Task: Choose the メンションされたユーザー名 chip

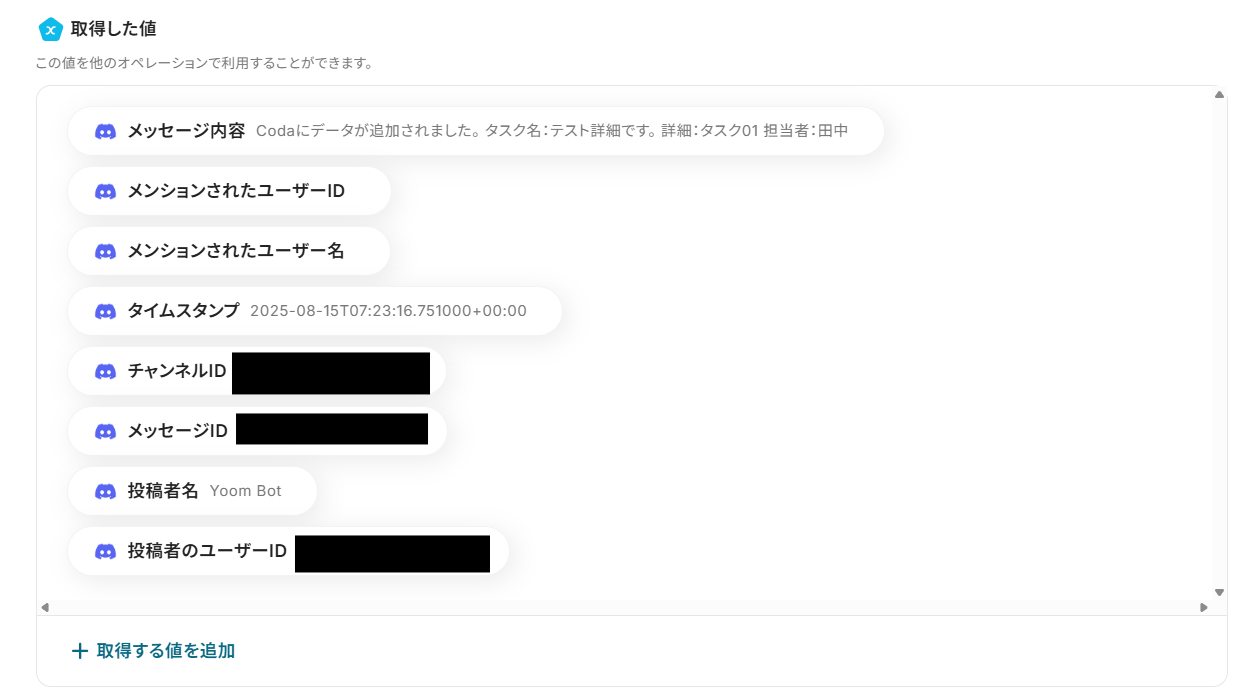Action: tap(229, 251)
